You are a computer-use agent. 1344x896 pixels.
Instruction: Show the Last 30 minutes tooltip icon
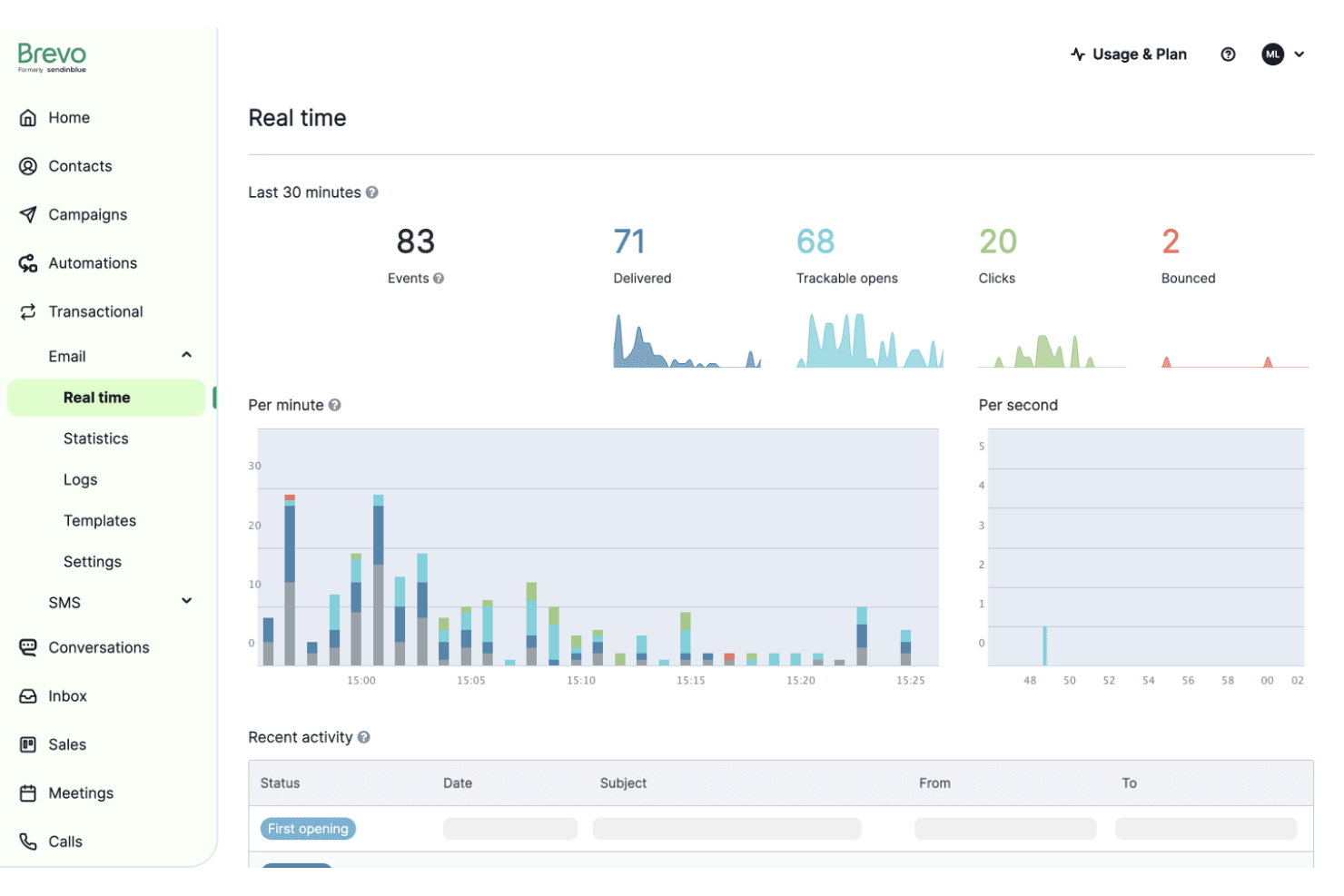[372, 192]
